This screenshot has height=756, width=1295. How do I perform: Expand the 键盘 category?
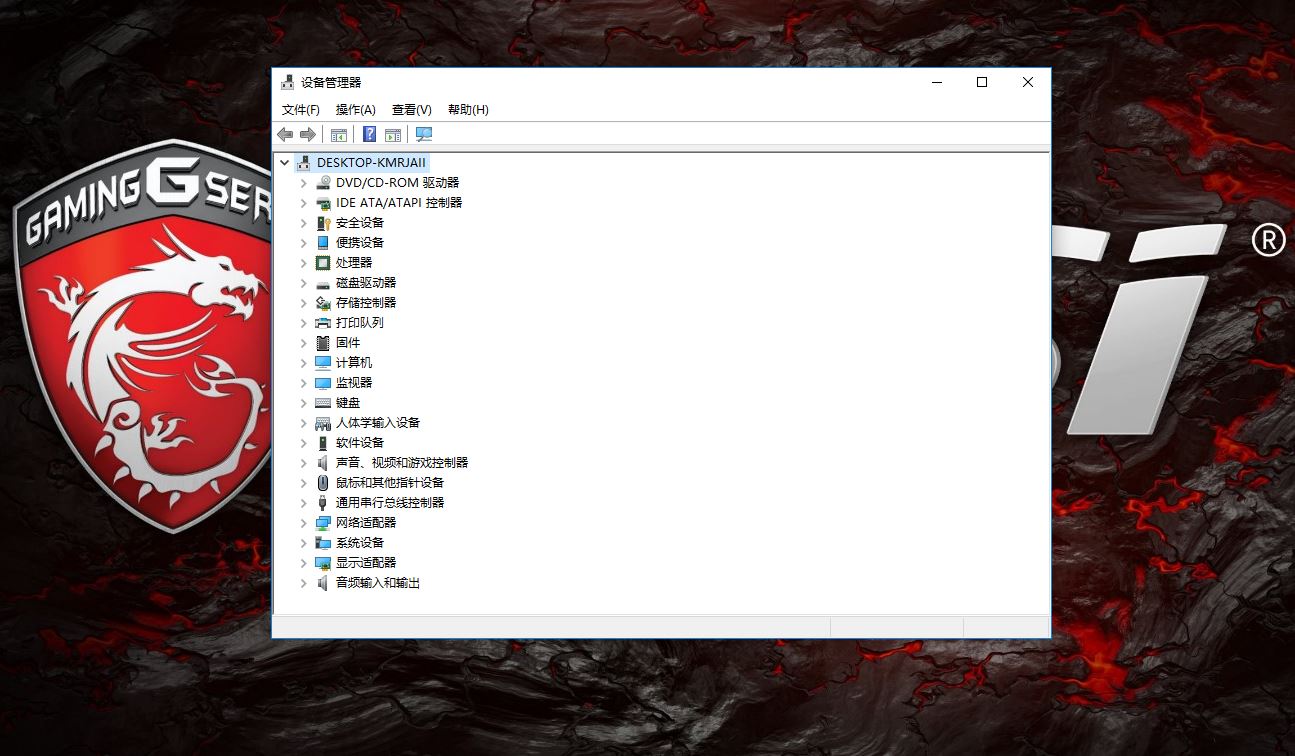[304, 402]
